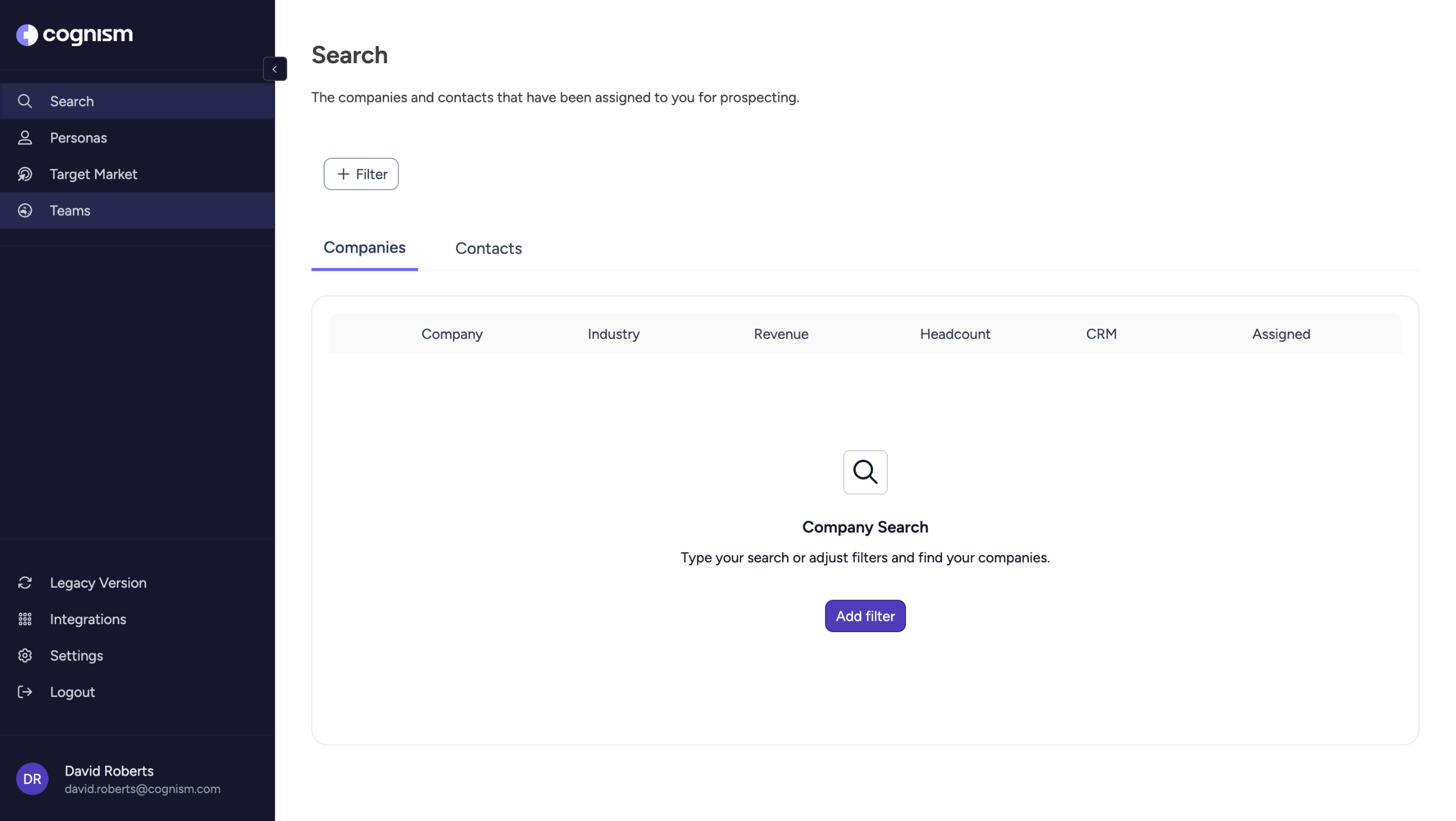Click the Search magnifier sidebar icon
1456x821 pixels.
(25, 101)
